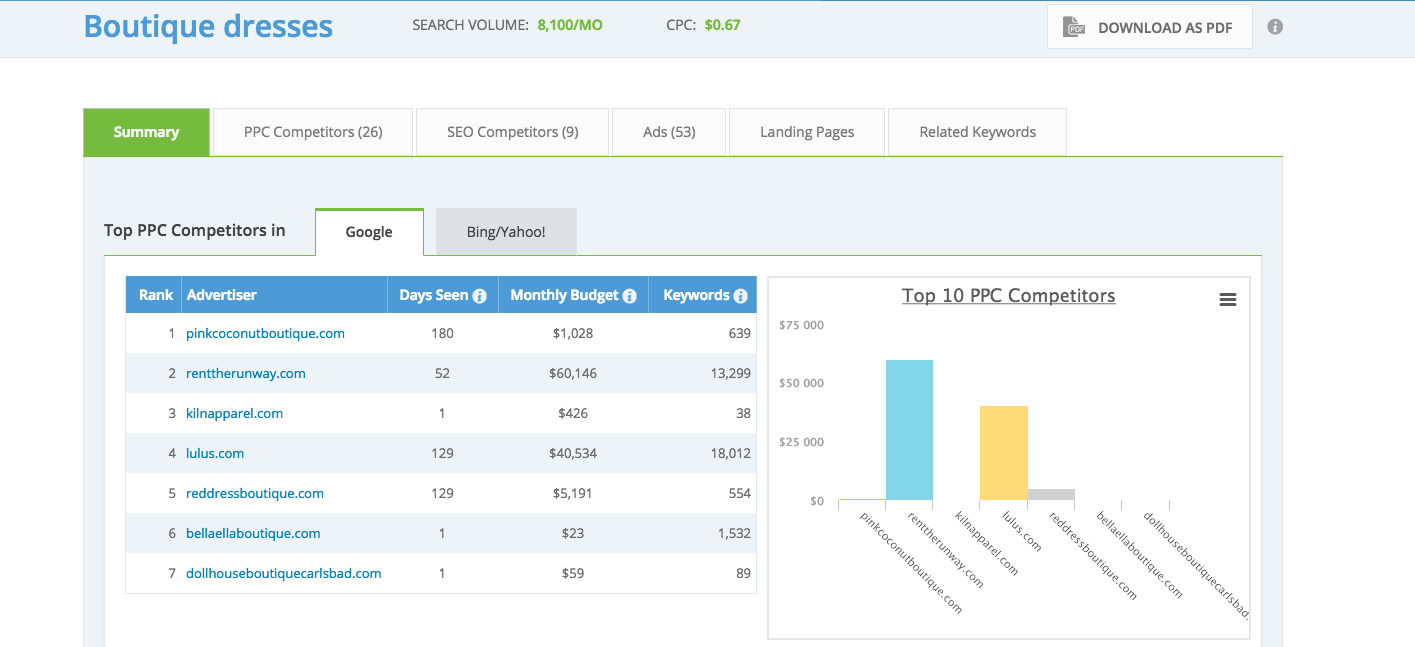The width and height of the screenshot is (1415, 647).
Task: Click the Top PPC Competitors in label
Action: point(195,230)
